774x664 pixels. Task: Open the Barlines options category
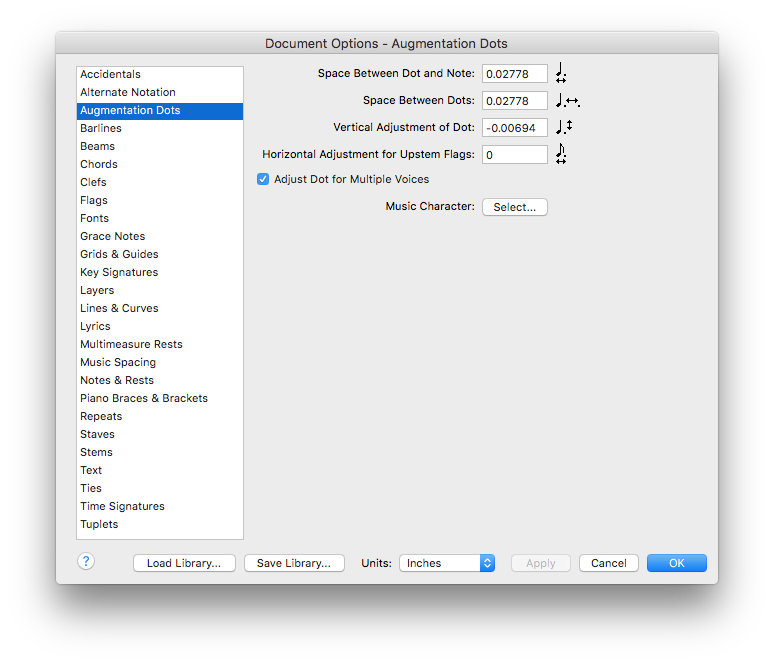(160, 128)
